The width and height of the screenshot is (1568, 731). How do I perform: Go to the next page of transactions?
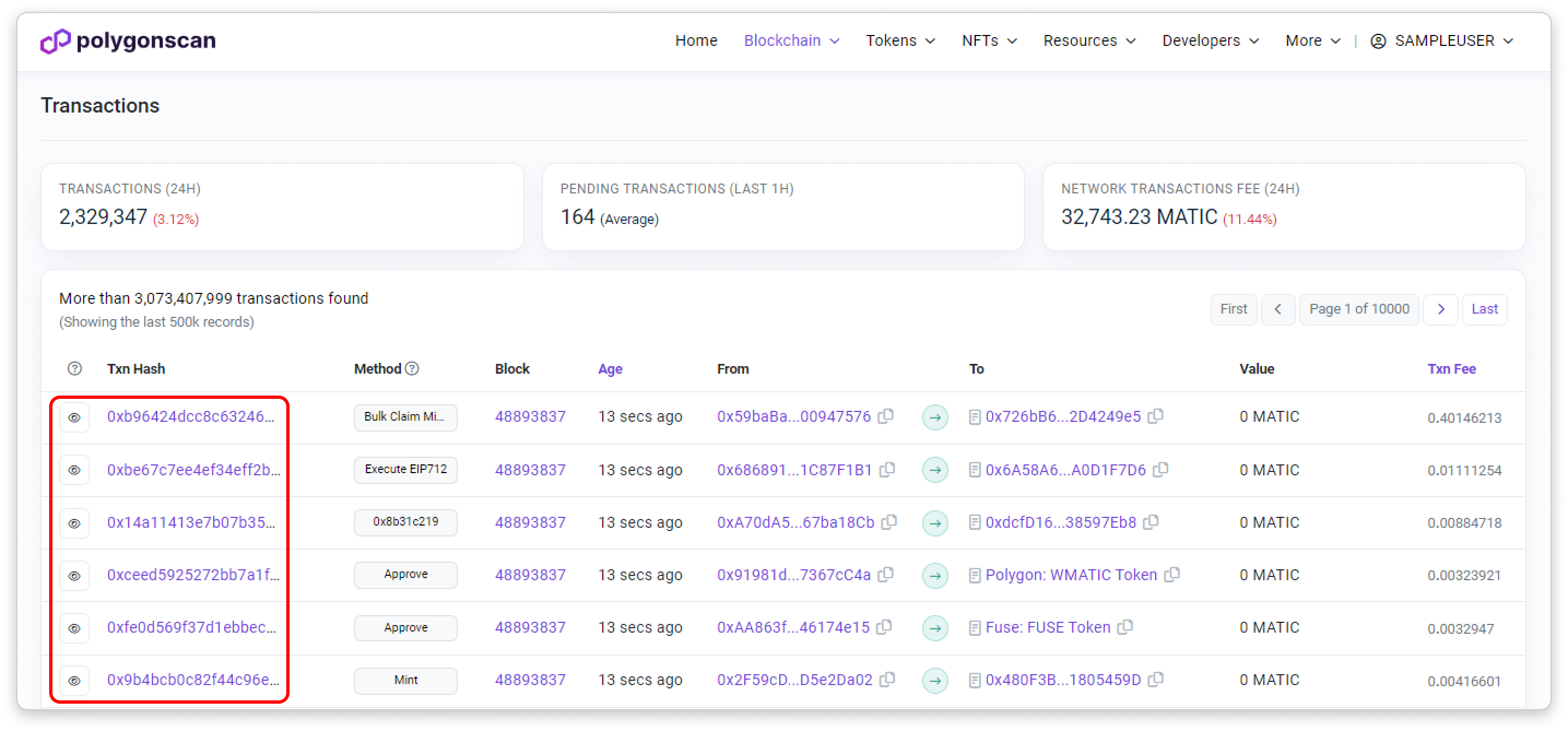click(x=1440, y=309)
